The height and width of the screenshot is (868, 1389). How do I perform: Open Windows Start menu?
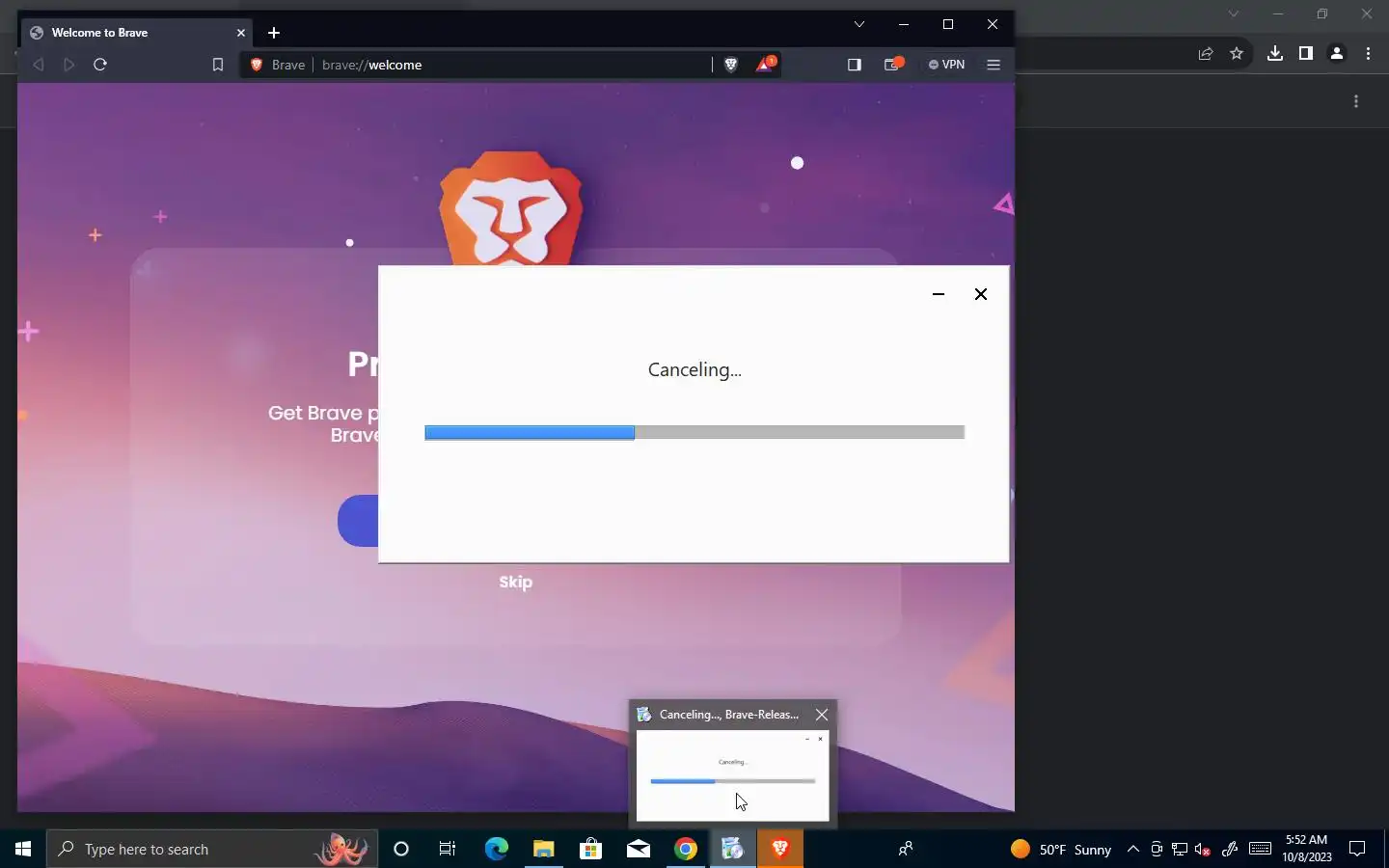23,849
